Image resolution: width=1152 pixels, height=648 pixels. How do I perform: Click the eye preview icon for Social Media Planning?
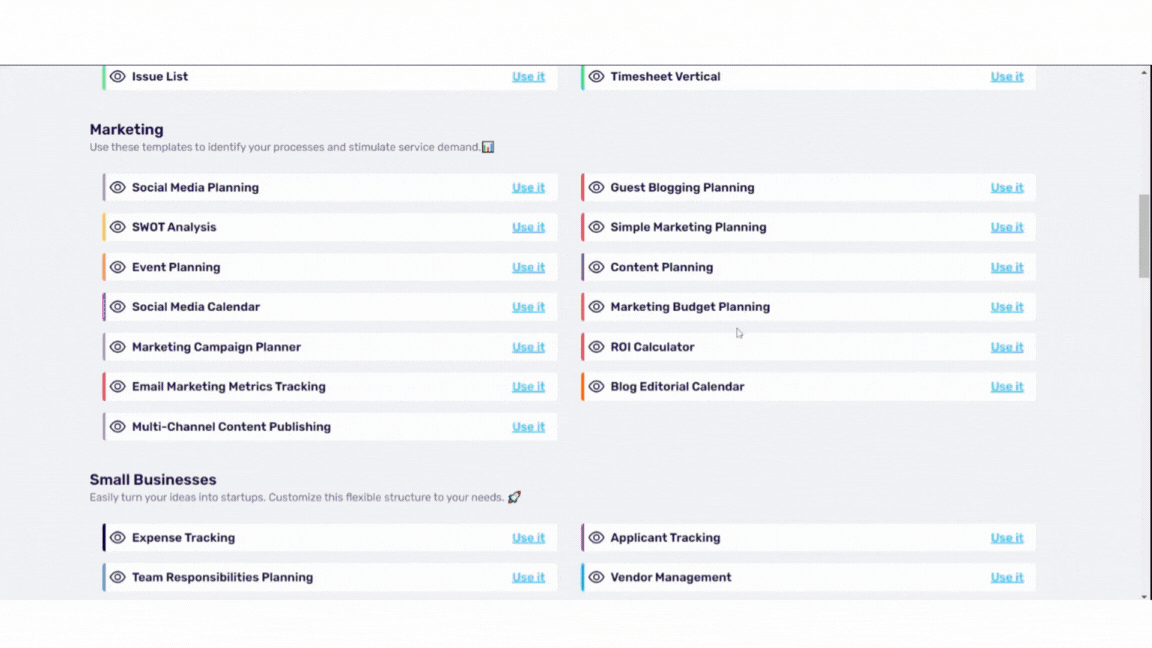pos(118,188)
